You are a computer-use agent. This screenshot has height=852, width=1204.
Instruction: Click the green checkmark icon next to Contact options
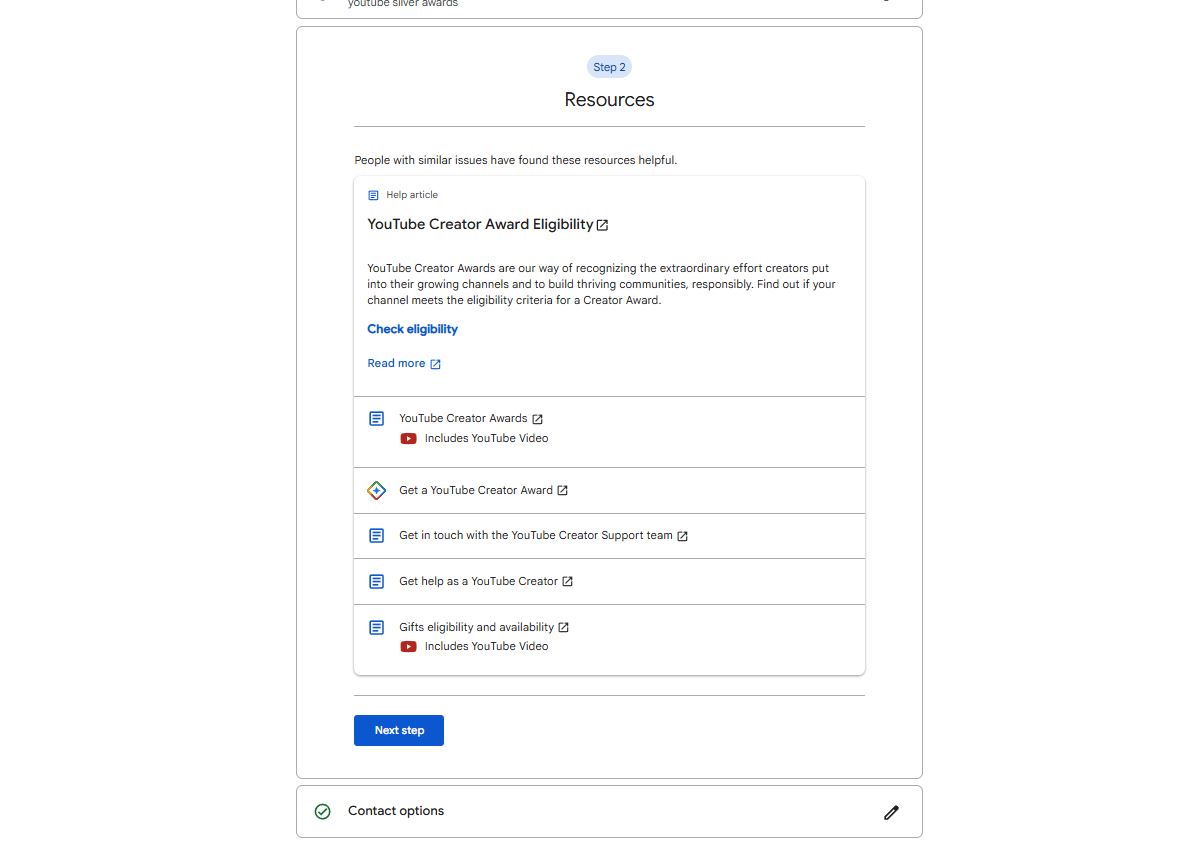click(x=322, y=812)
